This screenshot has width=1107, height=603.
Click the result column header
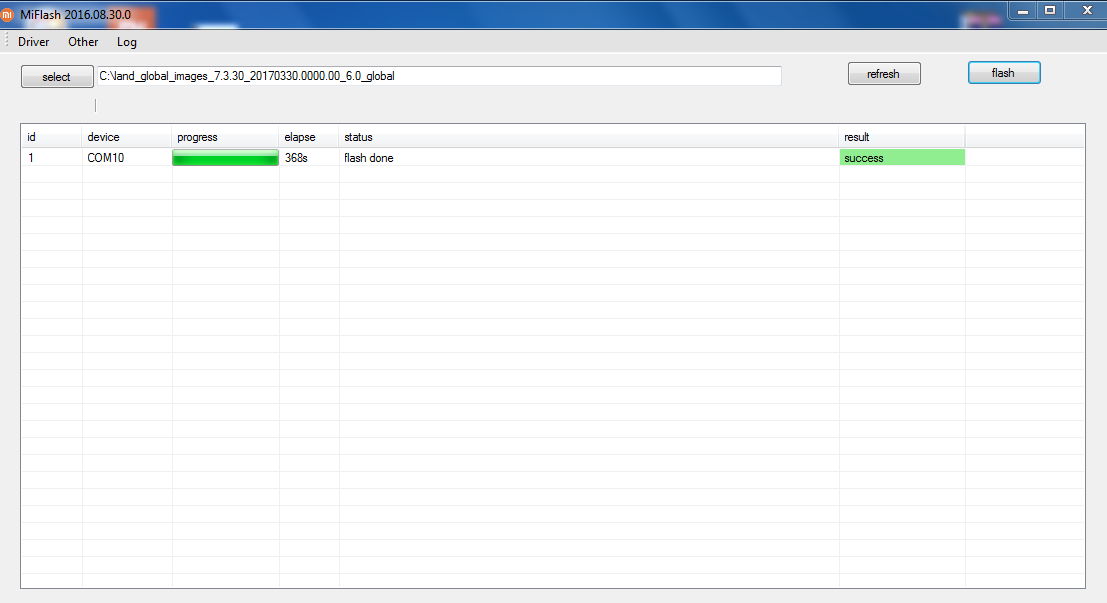pyautogui.click(x=901, y=137)
